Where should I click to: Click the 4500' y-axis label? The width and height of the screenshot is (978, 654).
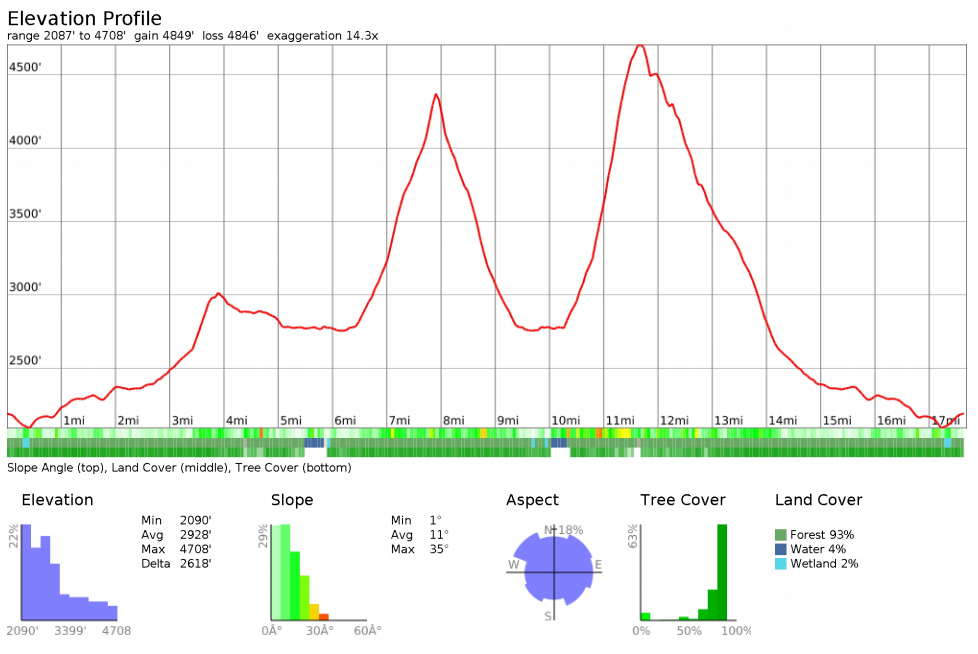[x=25, y=67]
